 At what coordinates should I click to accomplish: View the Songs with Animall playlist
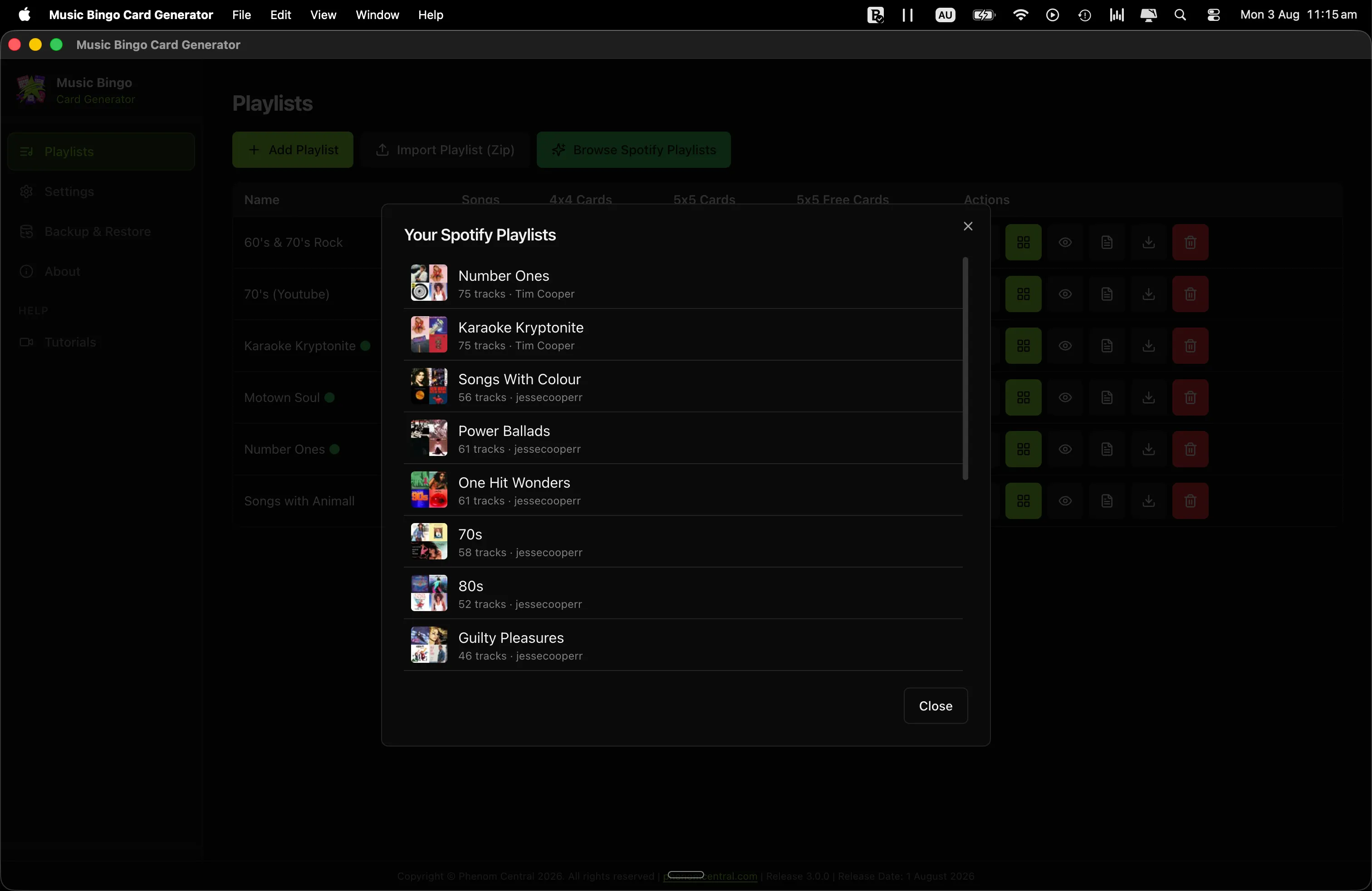1065,501
